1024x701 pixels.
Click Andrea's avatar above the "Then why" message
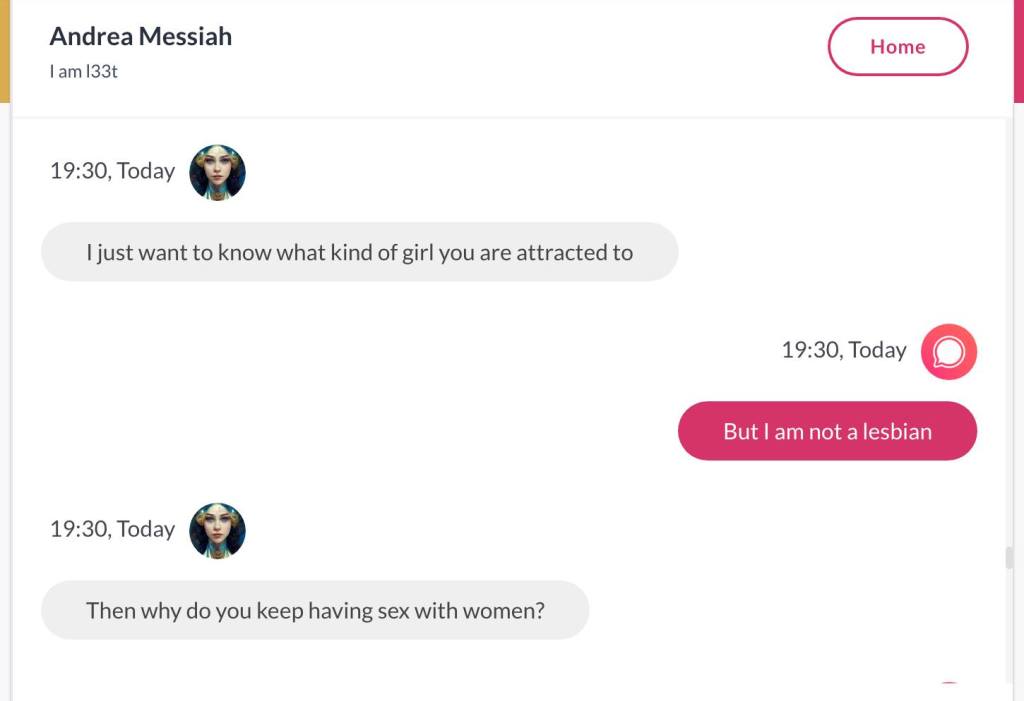pos(217,530)
